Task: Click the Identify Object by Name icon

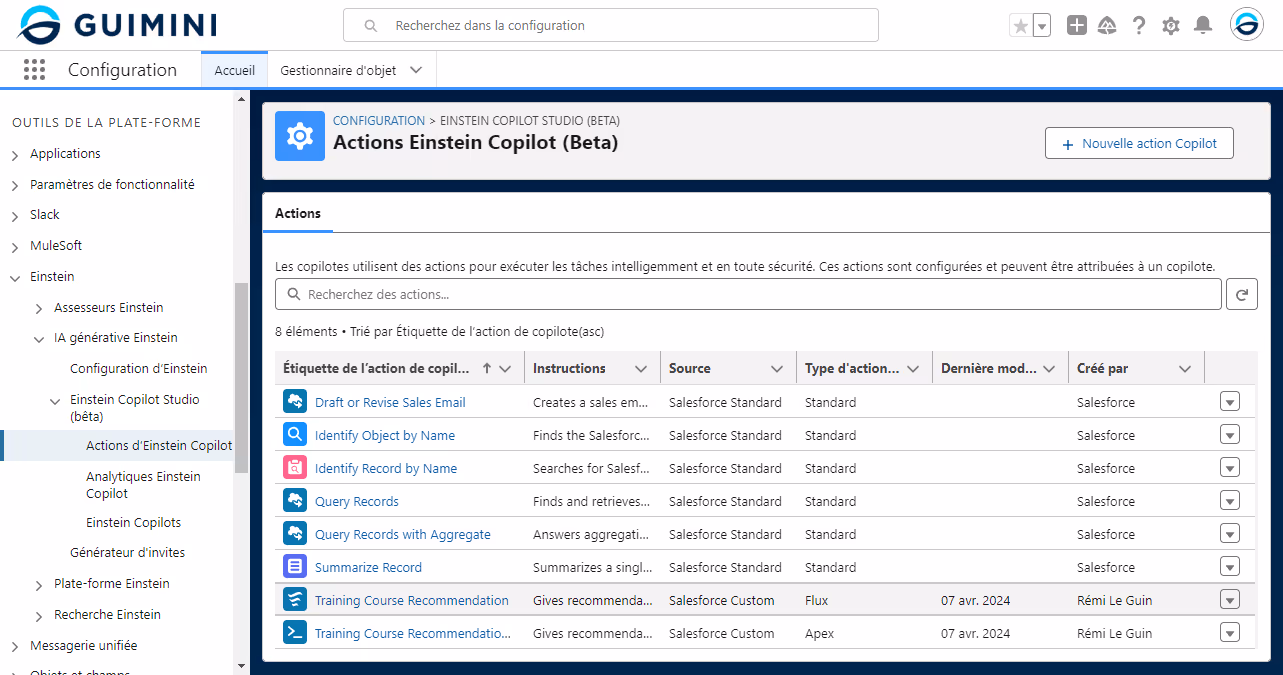Action: [294, 435]
